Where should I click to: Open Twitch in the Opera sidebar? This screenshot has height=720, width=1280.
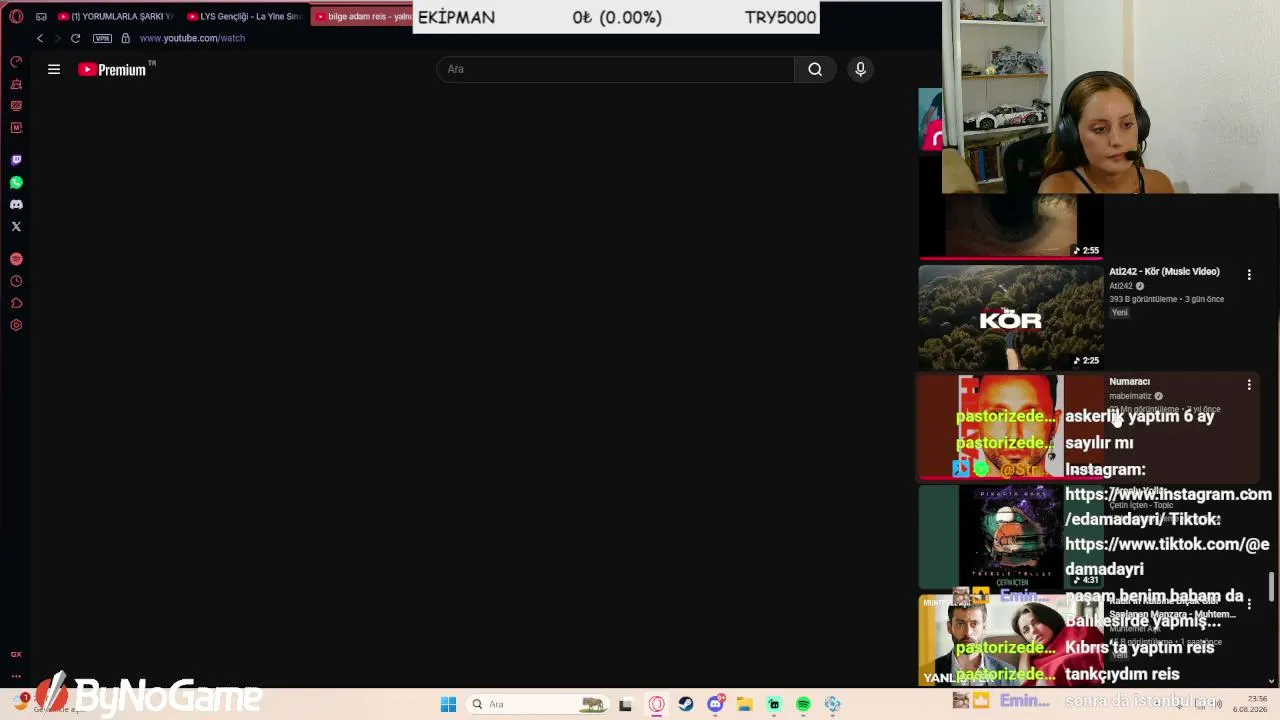(x=16, y=160)
